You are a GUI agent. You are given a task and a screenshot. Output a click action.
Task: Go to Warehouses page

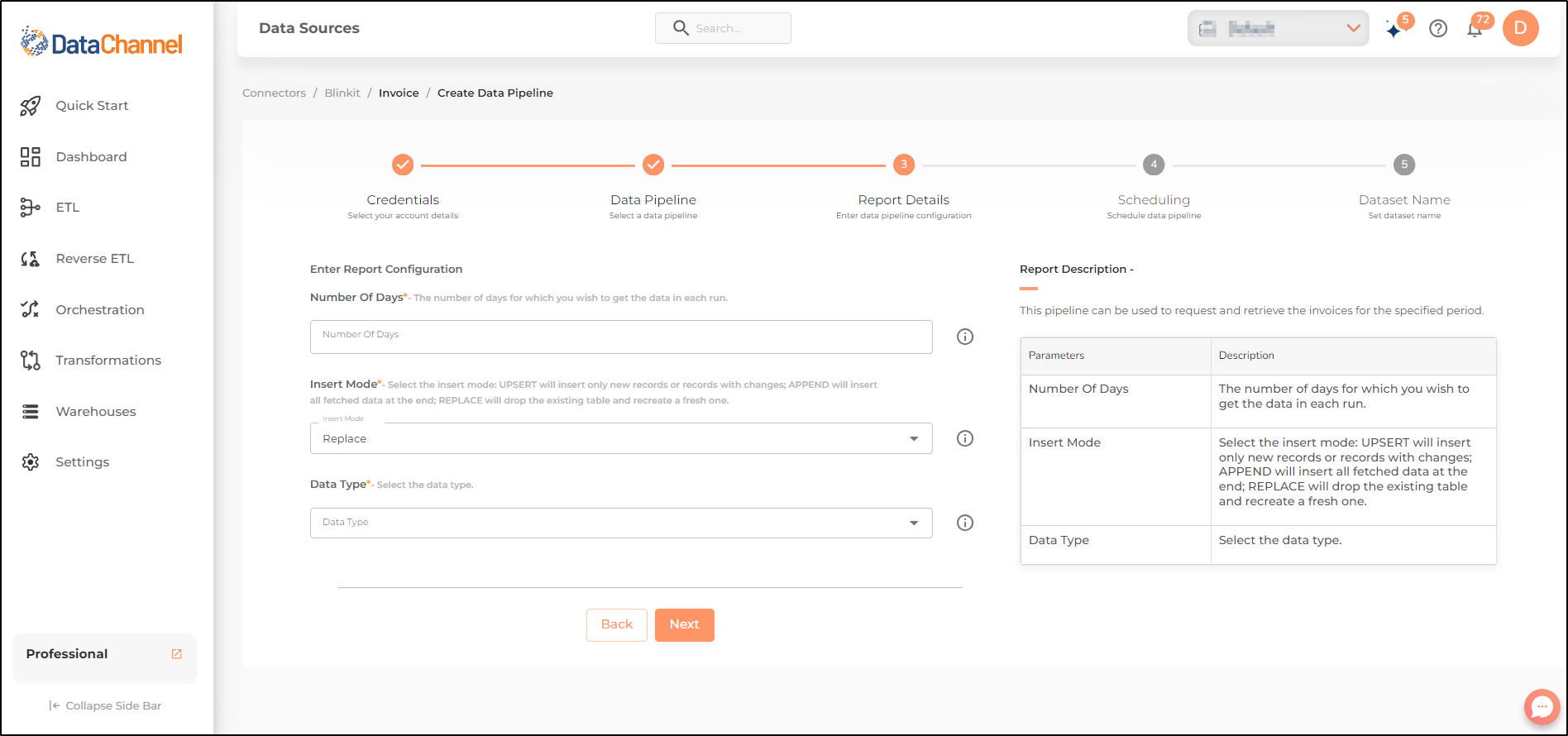96,412
